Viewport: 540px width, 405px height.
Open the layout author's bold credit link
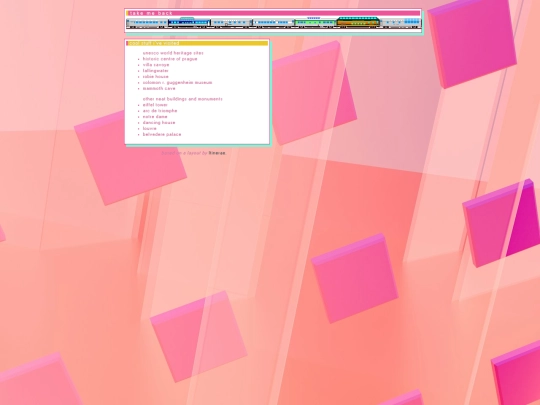[x=217, y=153]
